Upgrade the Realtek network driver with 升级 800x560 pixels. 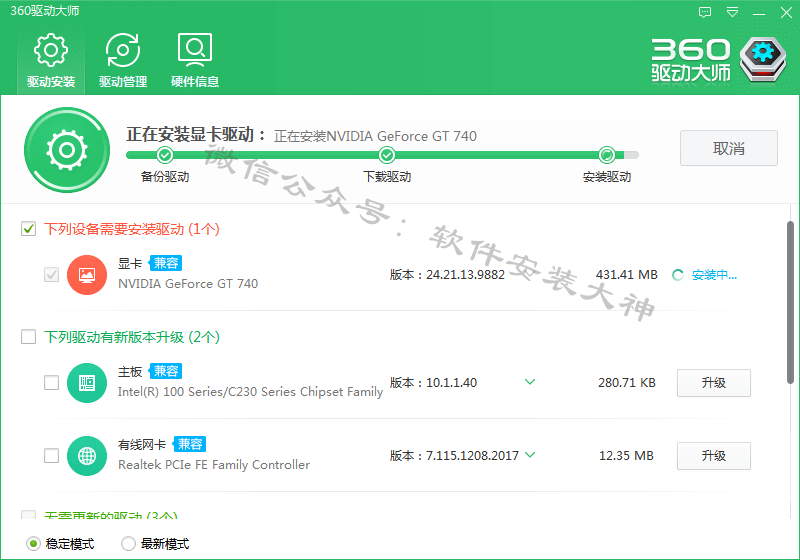[714, 456]
